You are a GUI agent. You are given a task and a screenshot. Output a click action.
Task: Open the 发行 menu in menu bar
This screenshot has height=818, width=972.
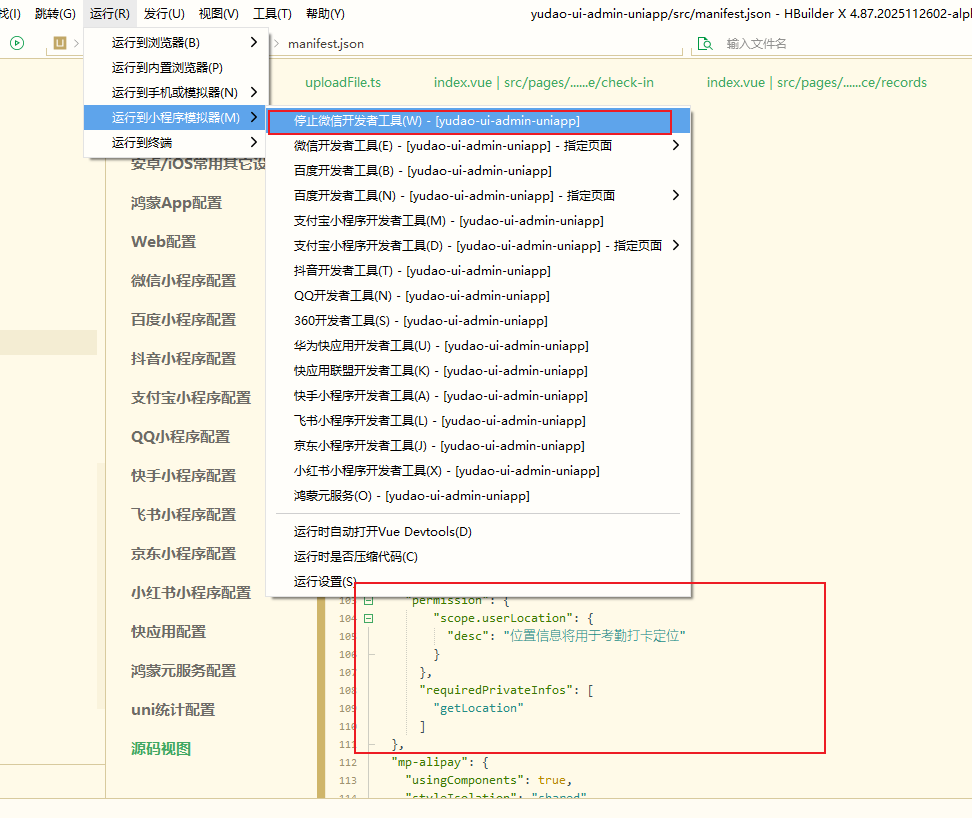click(x=164, y=14)
